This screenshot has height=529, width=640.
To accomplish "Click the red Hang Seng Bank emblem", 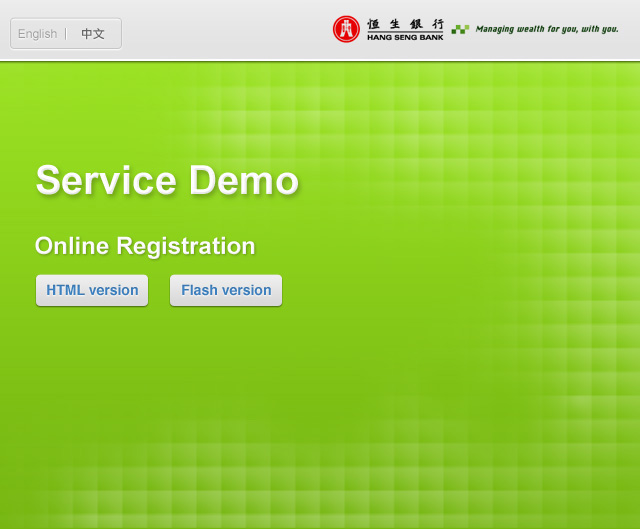I will [x=346, y=29].
